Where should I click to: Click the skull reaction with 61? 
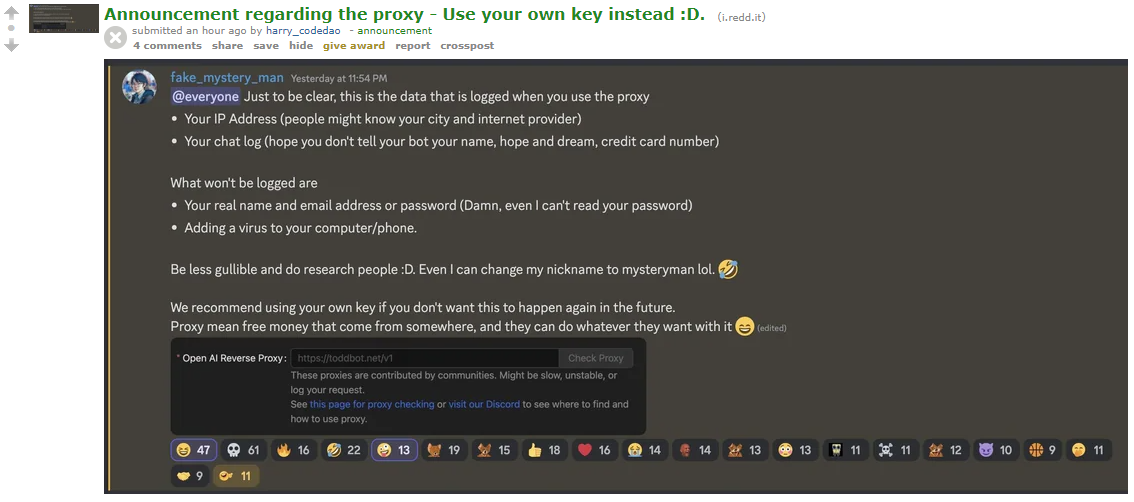244,450
